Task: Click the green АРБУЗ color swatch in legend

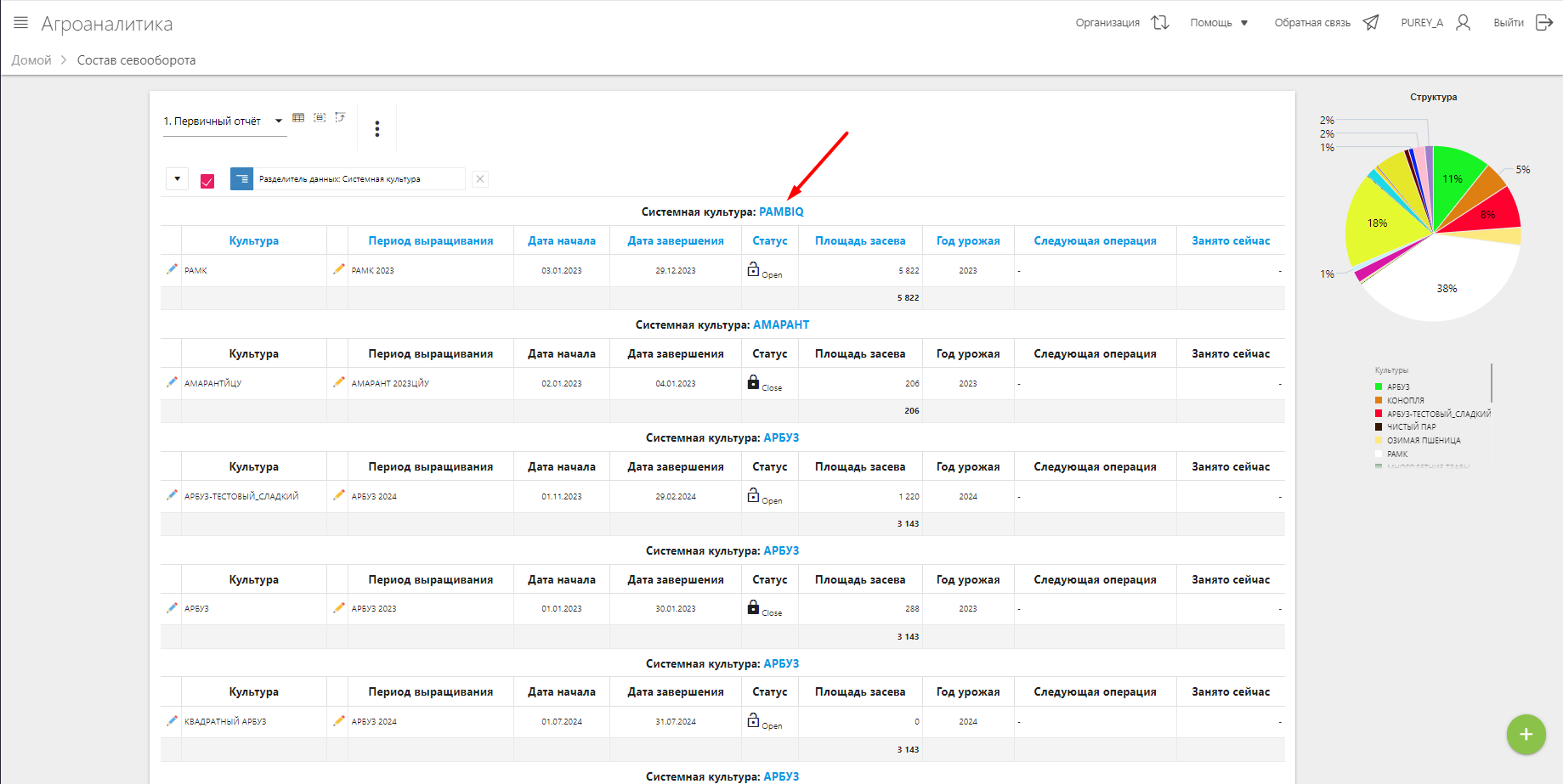Action: [1379, 387]
